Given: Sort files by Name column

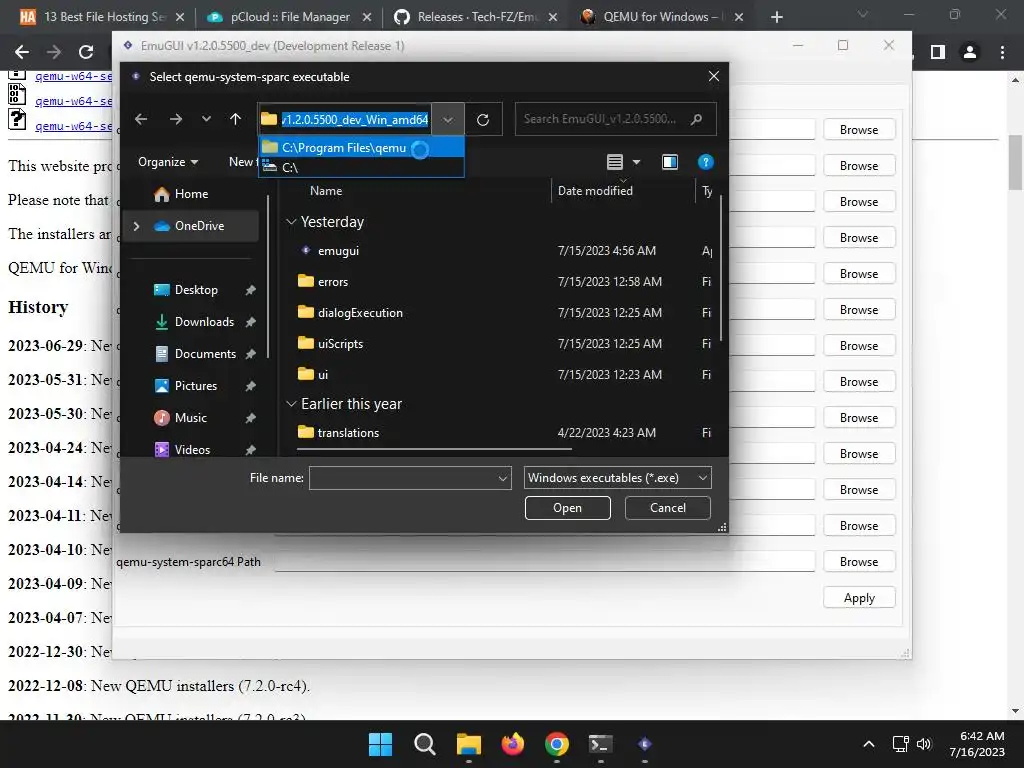Looking at the screenshot, I should (326, 191).
